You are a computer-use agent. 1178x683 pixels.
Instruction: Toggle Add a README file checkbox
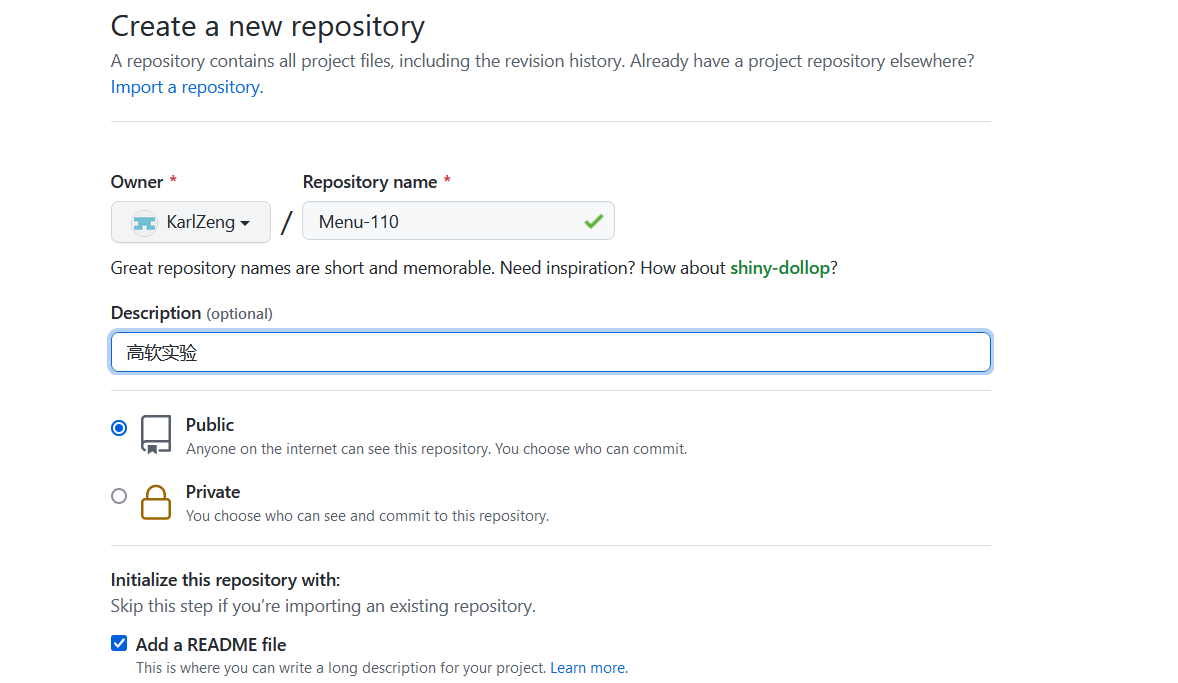click(119, 643)
